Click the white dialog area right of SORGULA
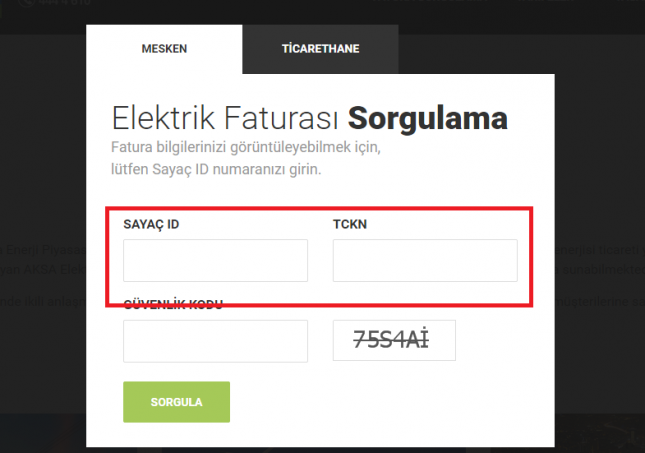The image size is (645, 453). point(400,402)
